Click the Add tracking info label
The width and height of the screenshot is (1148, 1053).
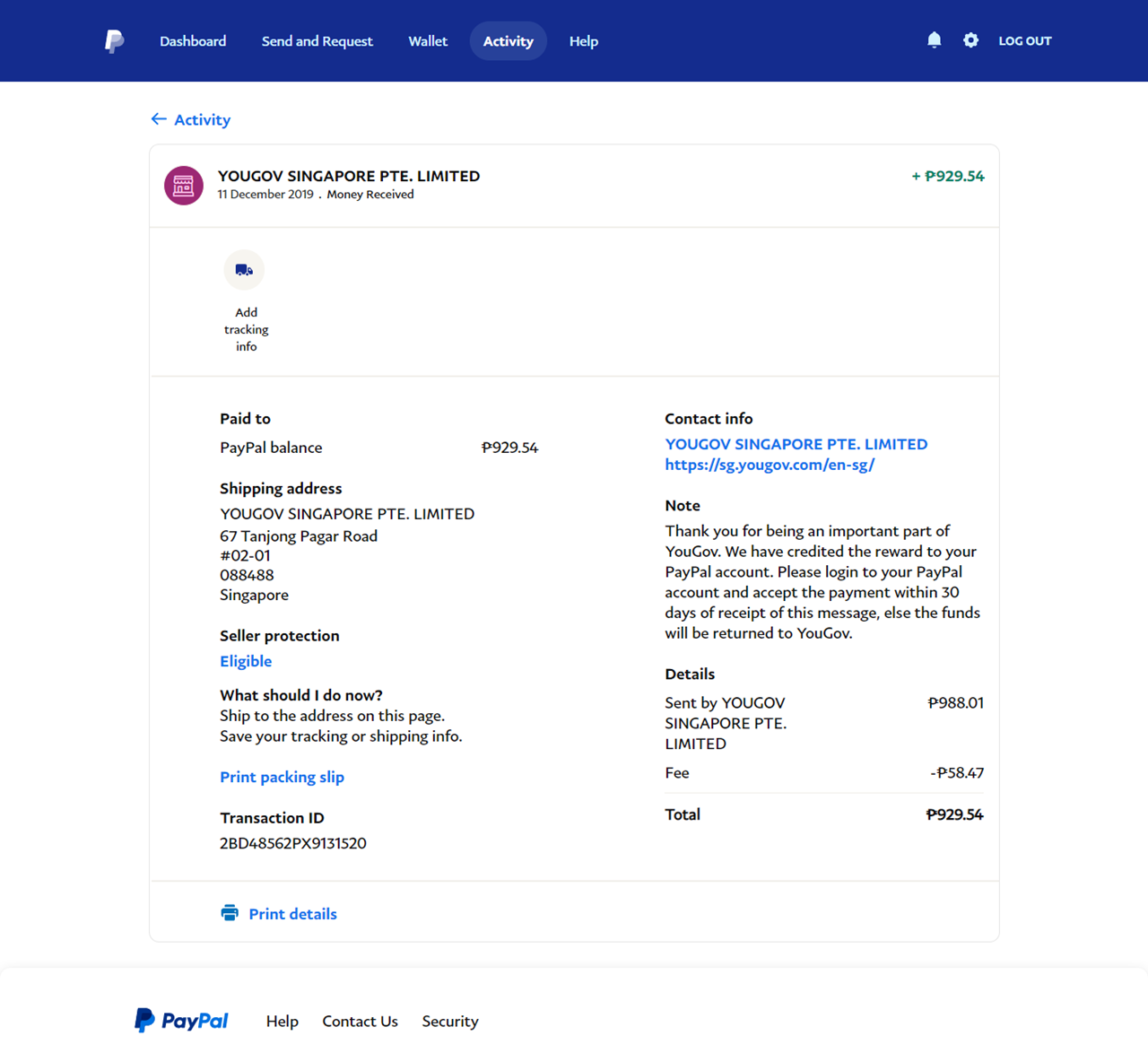[x=246, y=329]
